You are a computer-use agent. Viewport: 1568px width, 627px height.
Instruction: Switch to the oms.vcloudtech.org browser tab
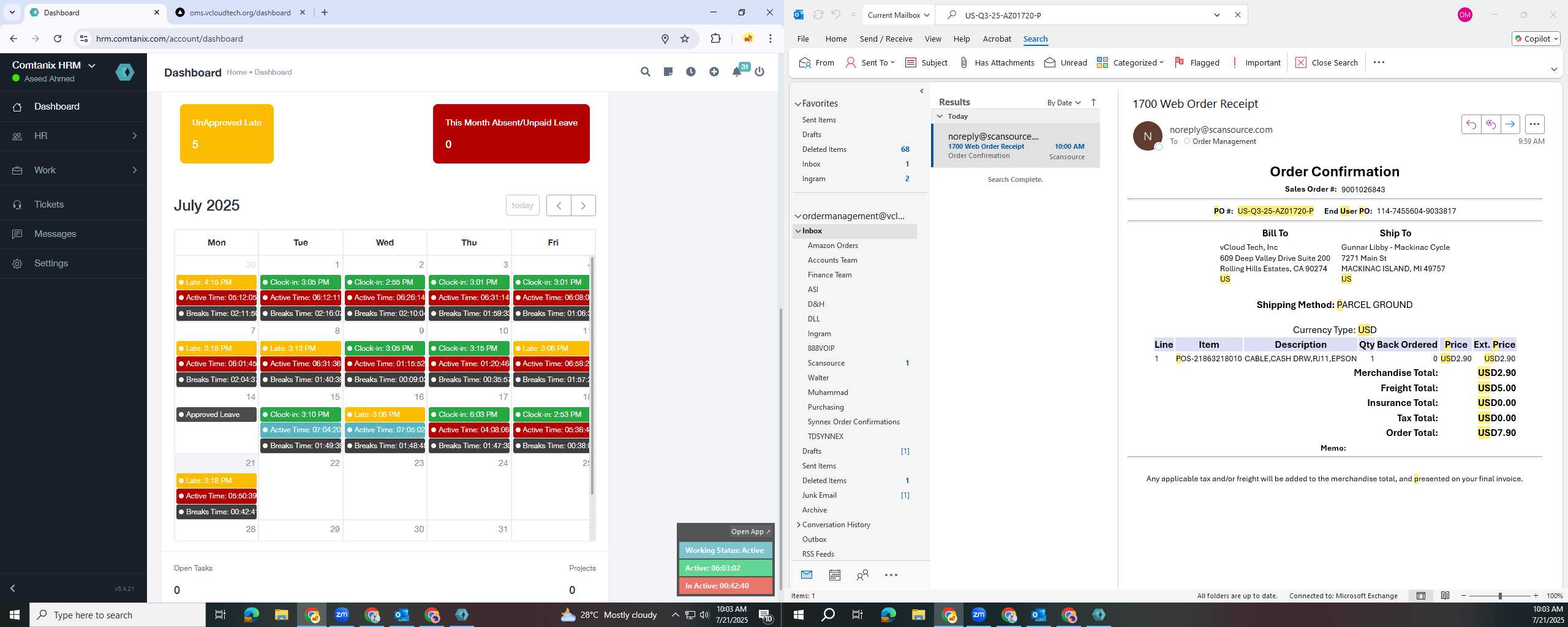click(x=239, y=12)
